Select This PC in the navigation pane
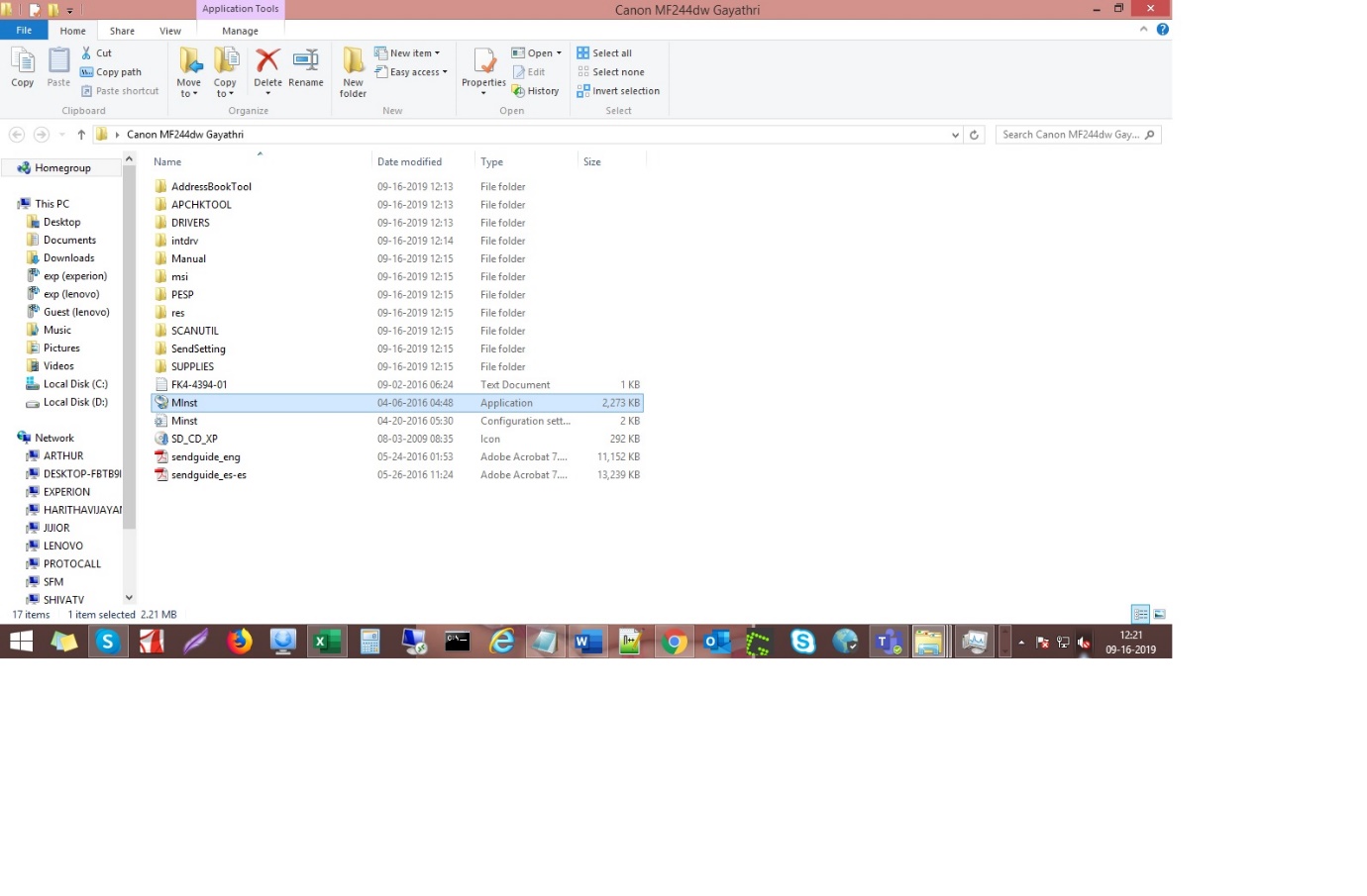 52,204
